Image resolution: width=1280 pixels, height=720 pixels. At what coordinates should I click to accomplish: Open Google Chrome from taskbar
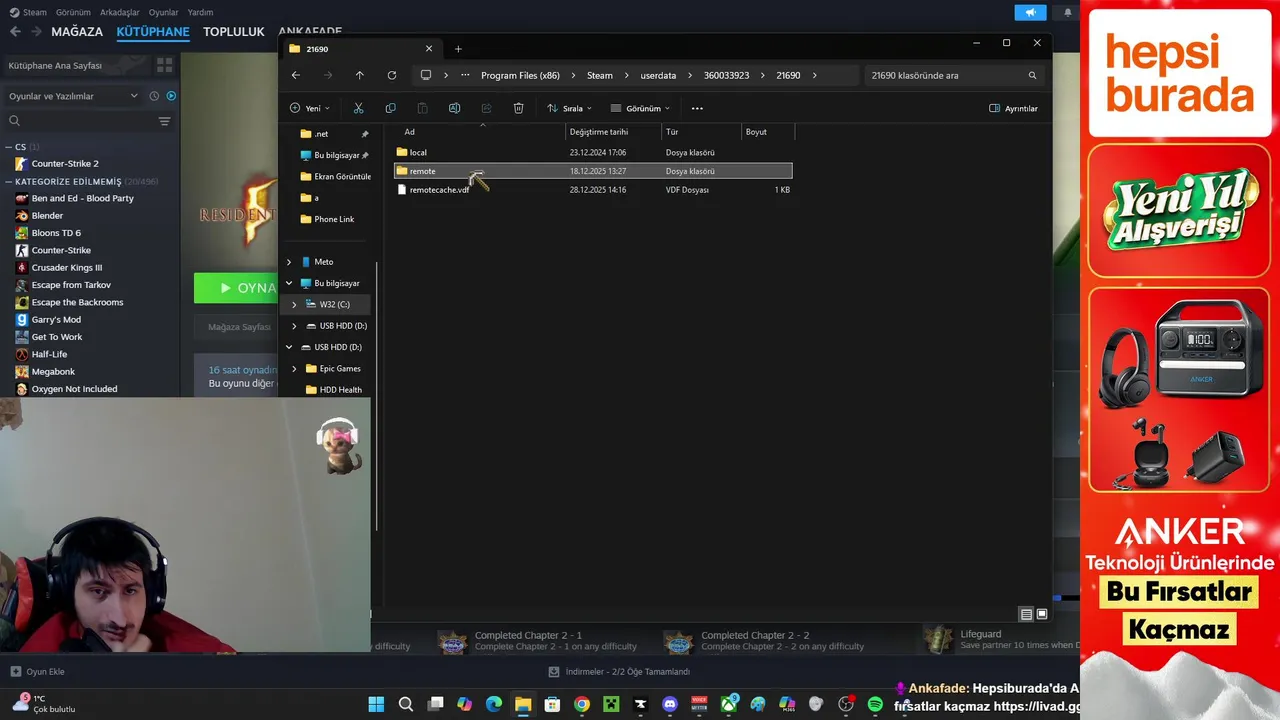pos(582,704)
